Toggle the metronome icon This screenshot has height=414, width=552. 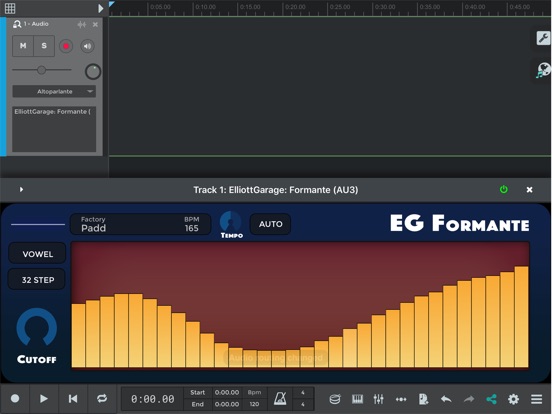point(280,399)
